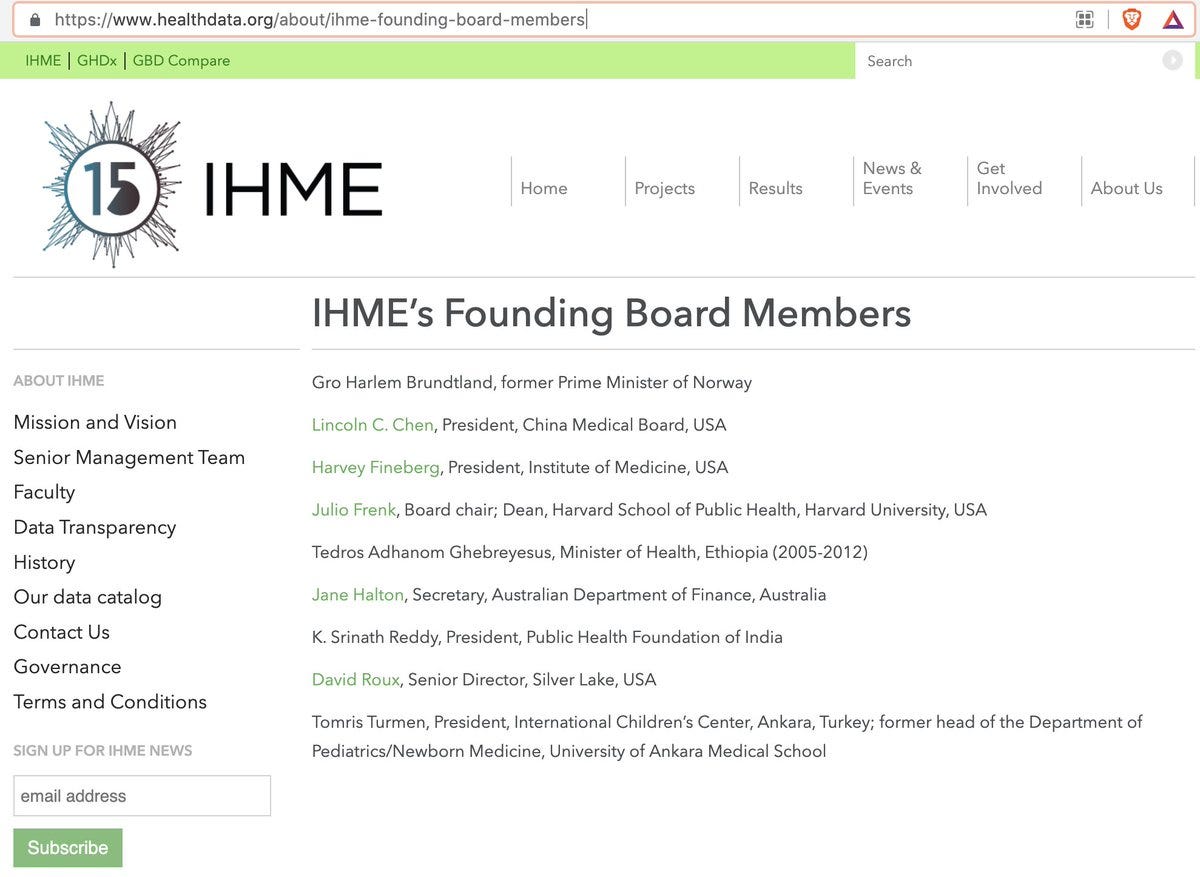Viewport: 1200px width, 877px height.
Task: Open the About Us nav item
Action: (x=1126, y=188)
